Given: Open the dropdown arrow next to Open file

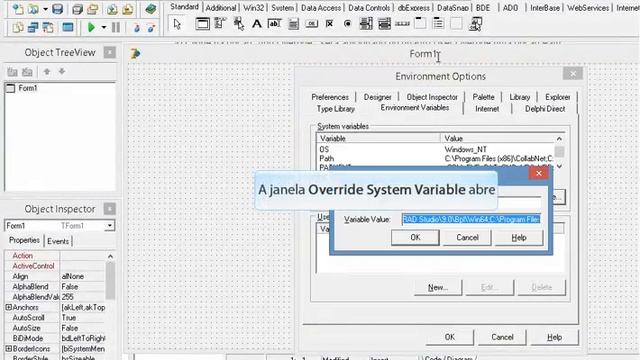Looking at the screenshot, I should click(x=45, y=9).
